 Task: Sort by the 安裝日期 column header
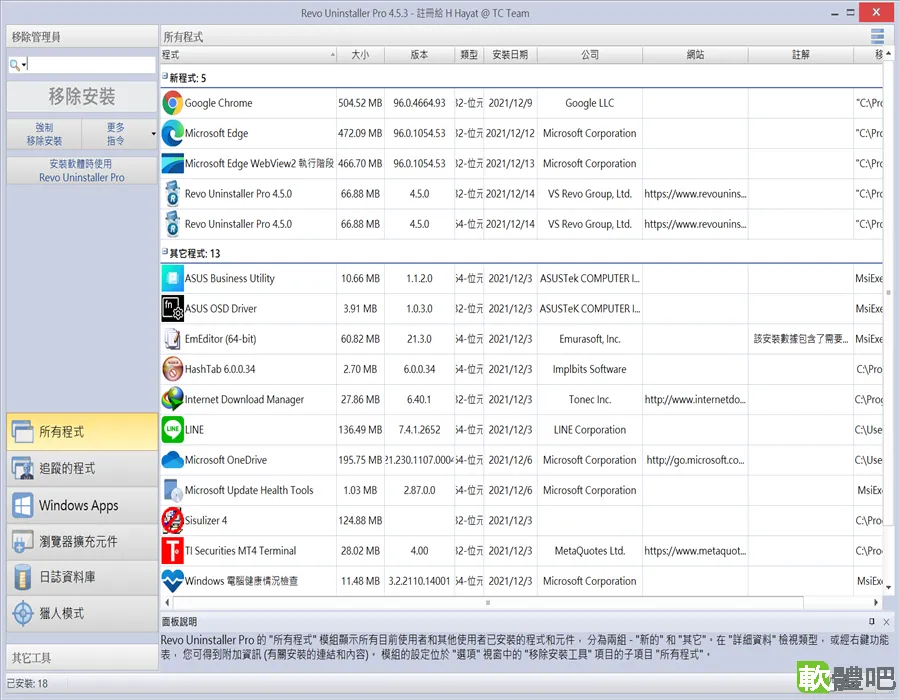[510, 55]
